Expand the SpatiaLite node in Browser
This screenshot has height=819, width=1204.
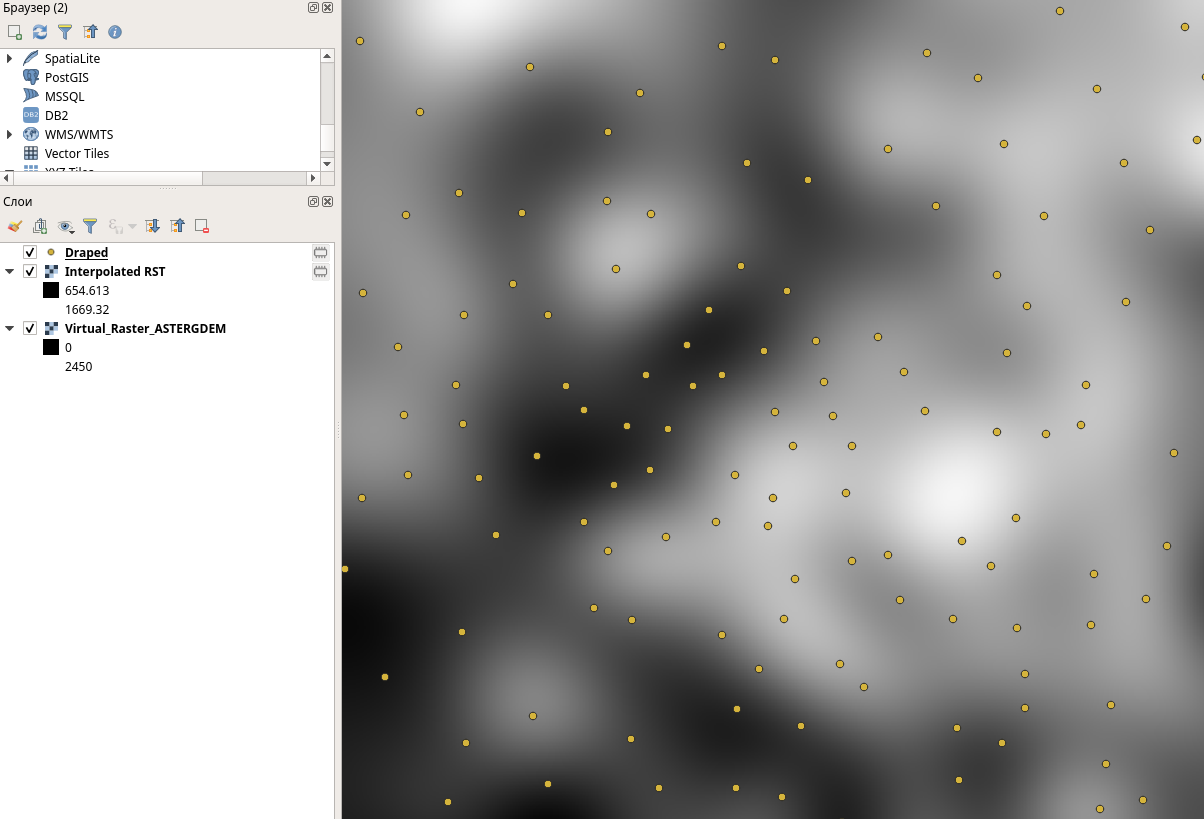pos(10,59)
